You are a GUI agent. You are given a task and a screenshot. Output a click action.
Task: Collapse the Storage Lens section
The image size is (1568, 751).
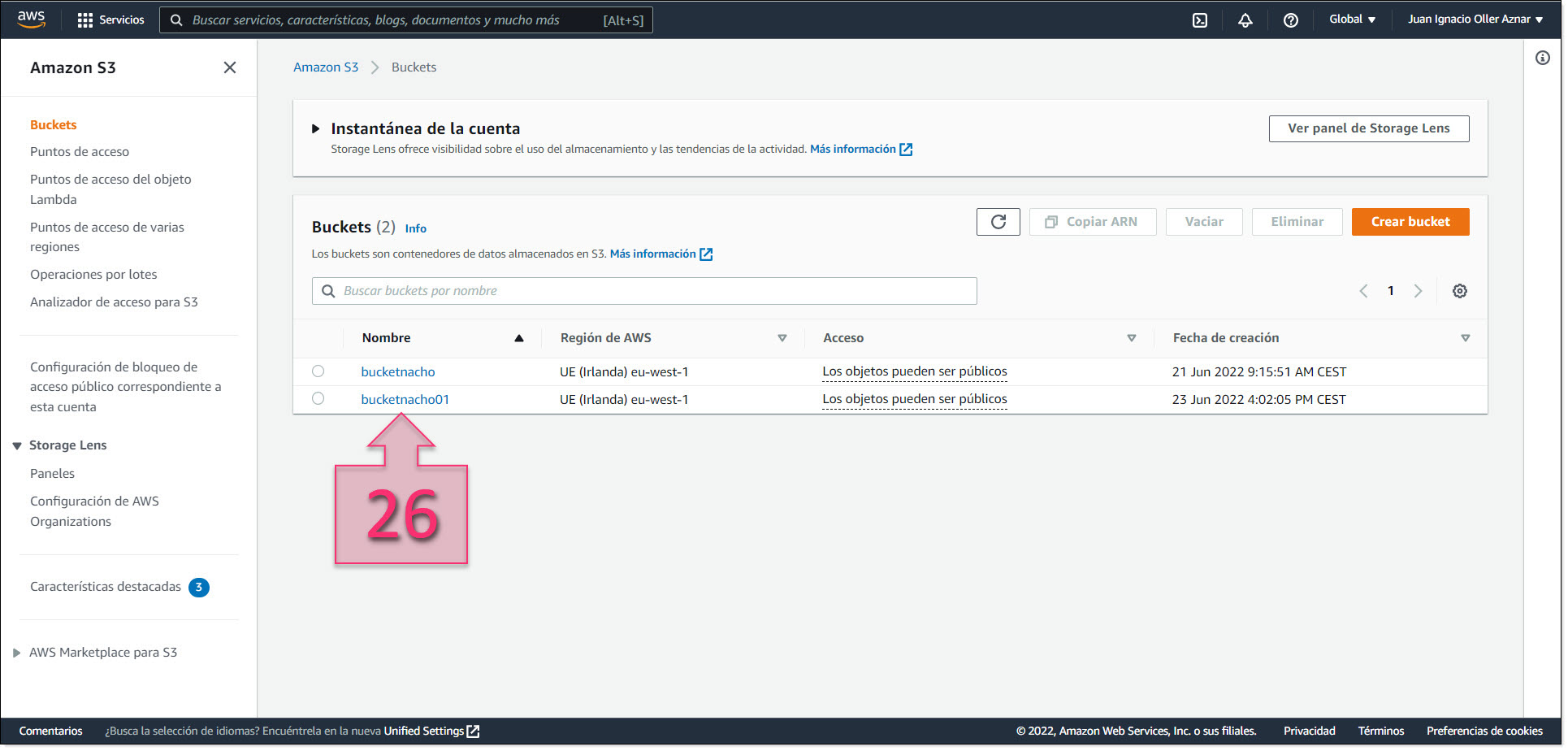pos(18,445)
